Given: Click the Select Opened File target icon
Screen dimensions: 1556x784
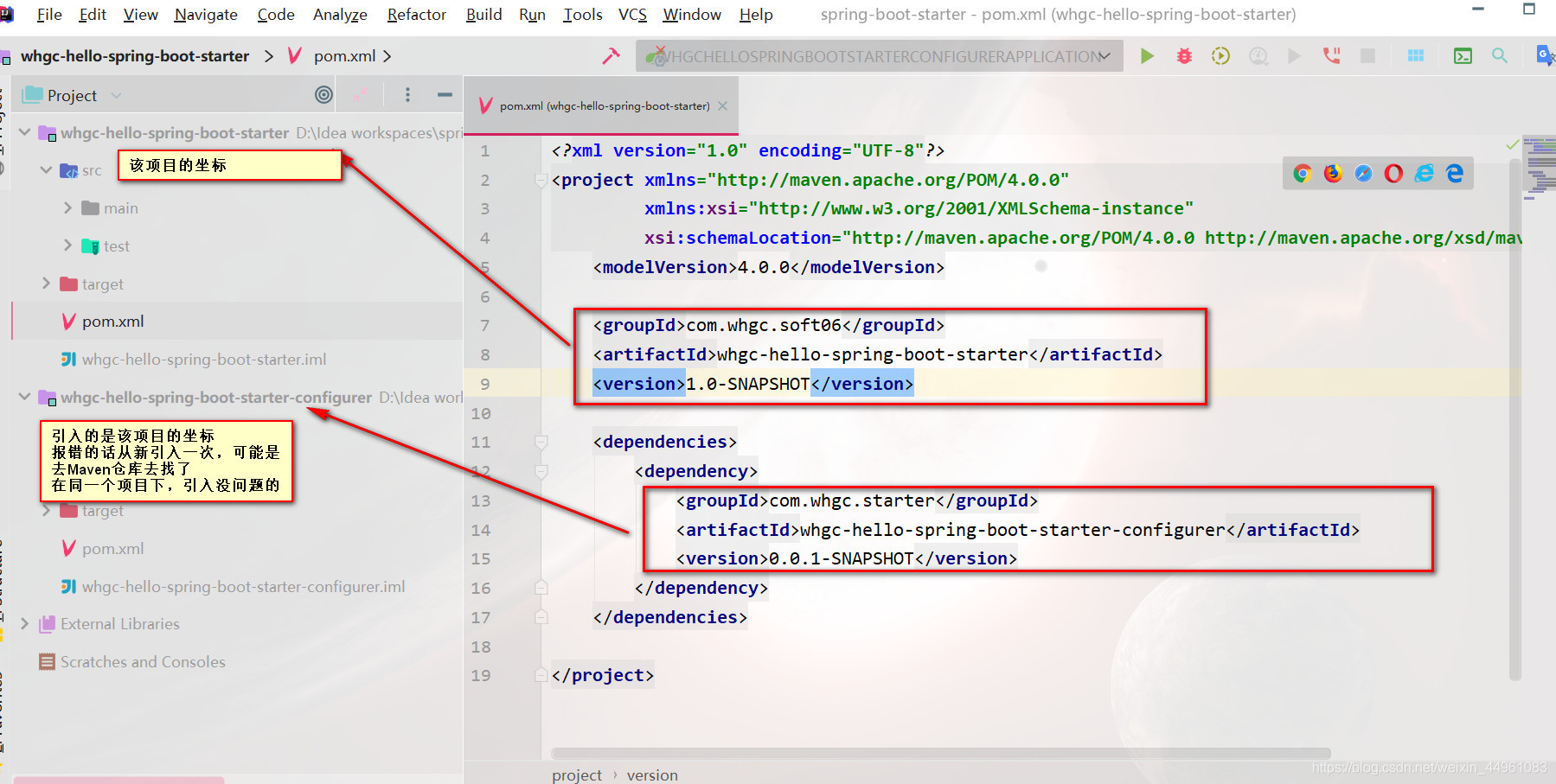Looking at the screenshot, I should point(323,95).
